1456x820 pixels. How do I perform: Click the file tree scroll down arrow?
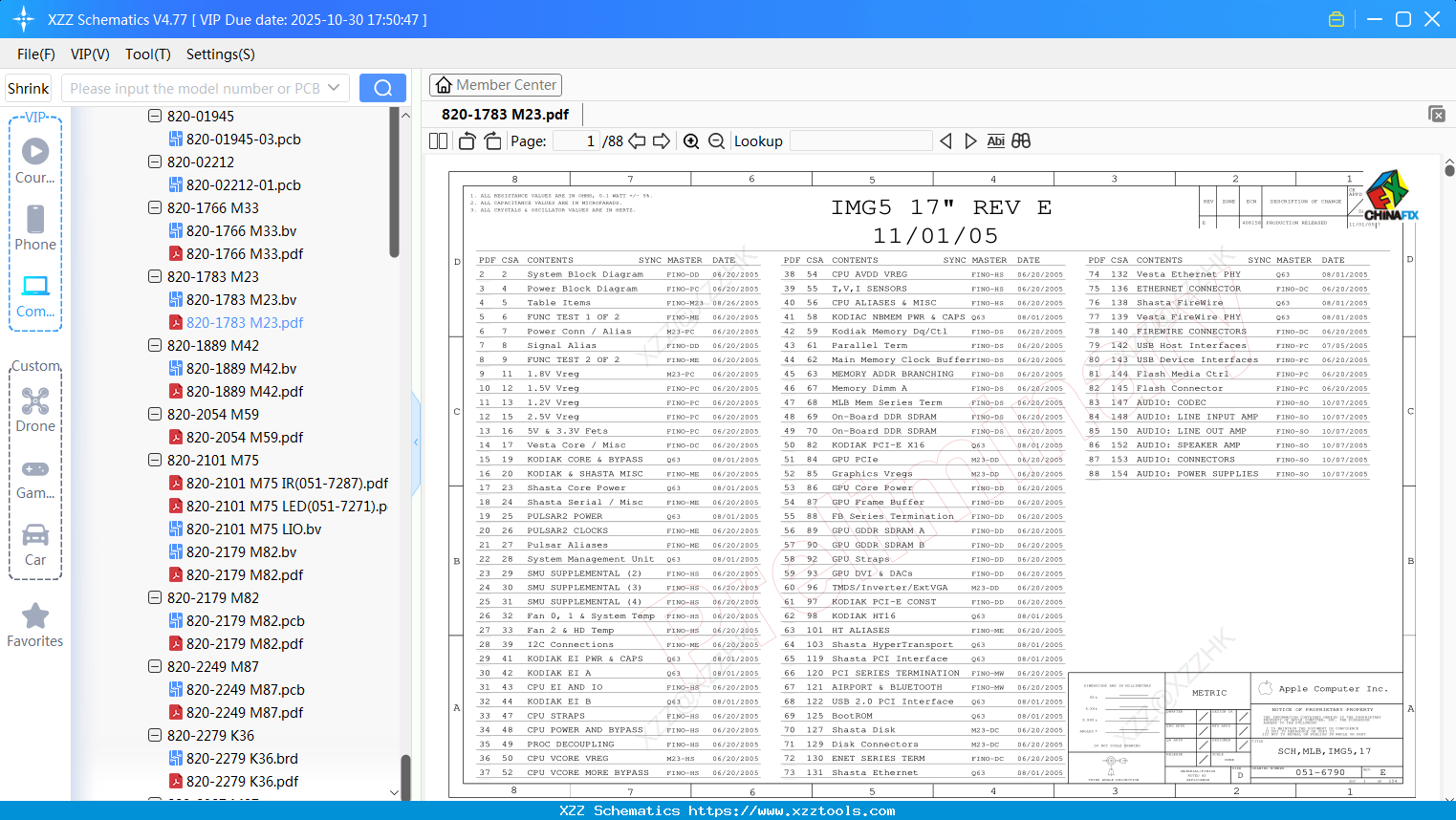point(394,792)
